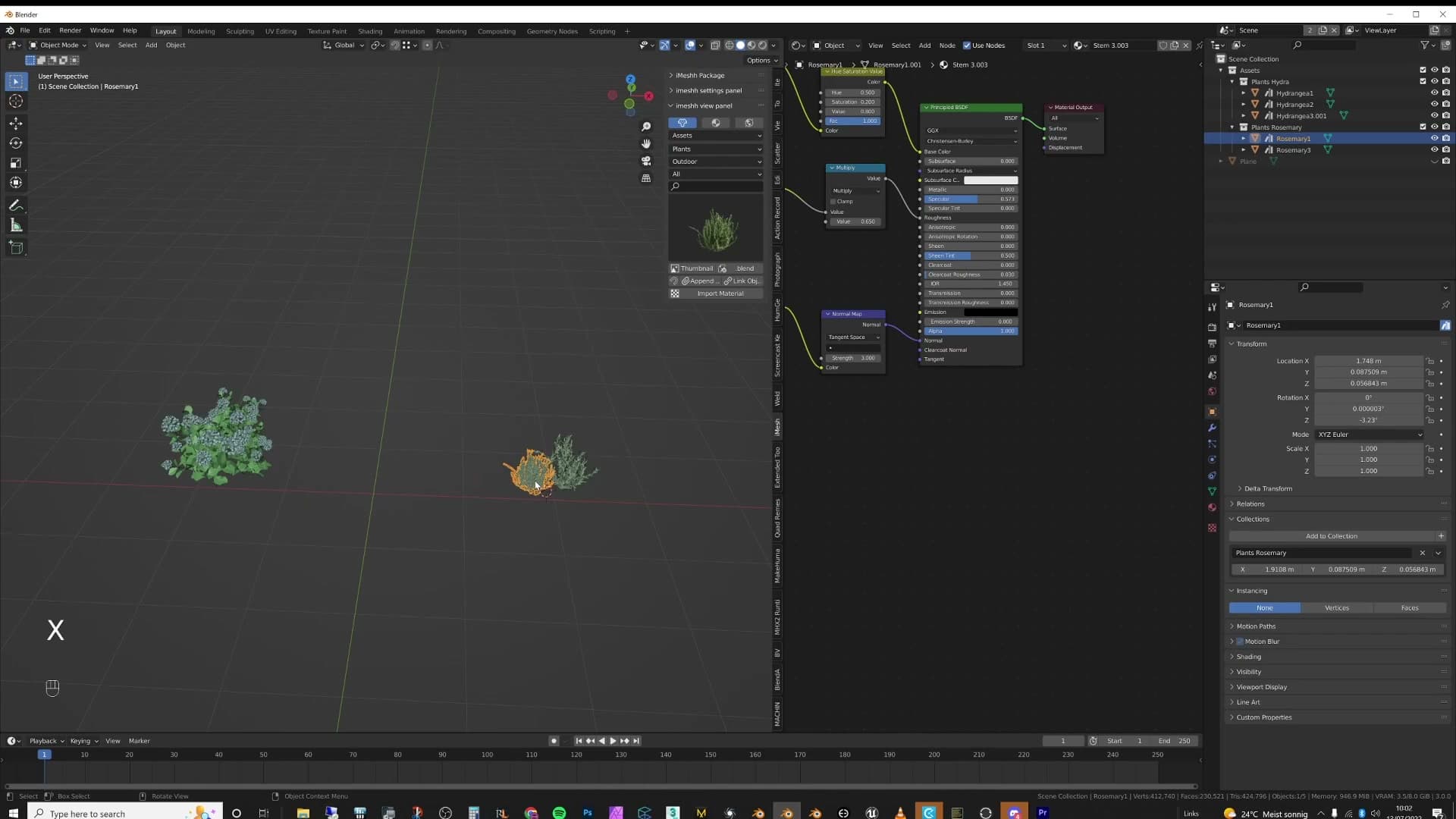Open the Tool settings properties tab

pyautogui.click(x=1212, y=307)
